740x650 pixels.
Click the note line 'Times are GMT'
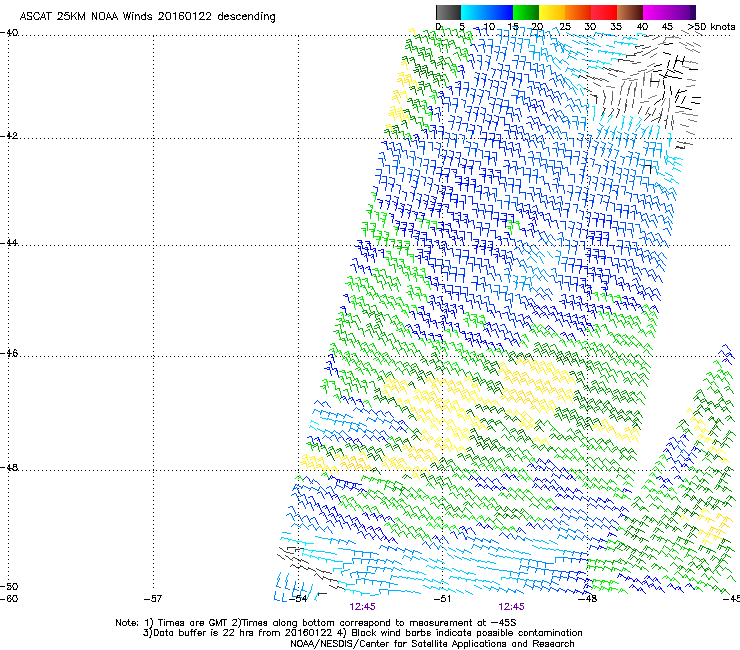pos(193,623)
